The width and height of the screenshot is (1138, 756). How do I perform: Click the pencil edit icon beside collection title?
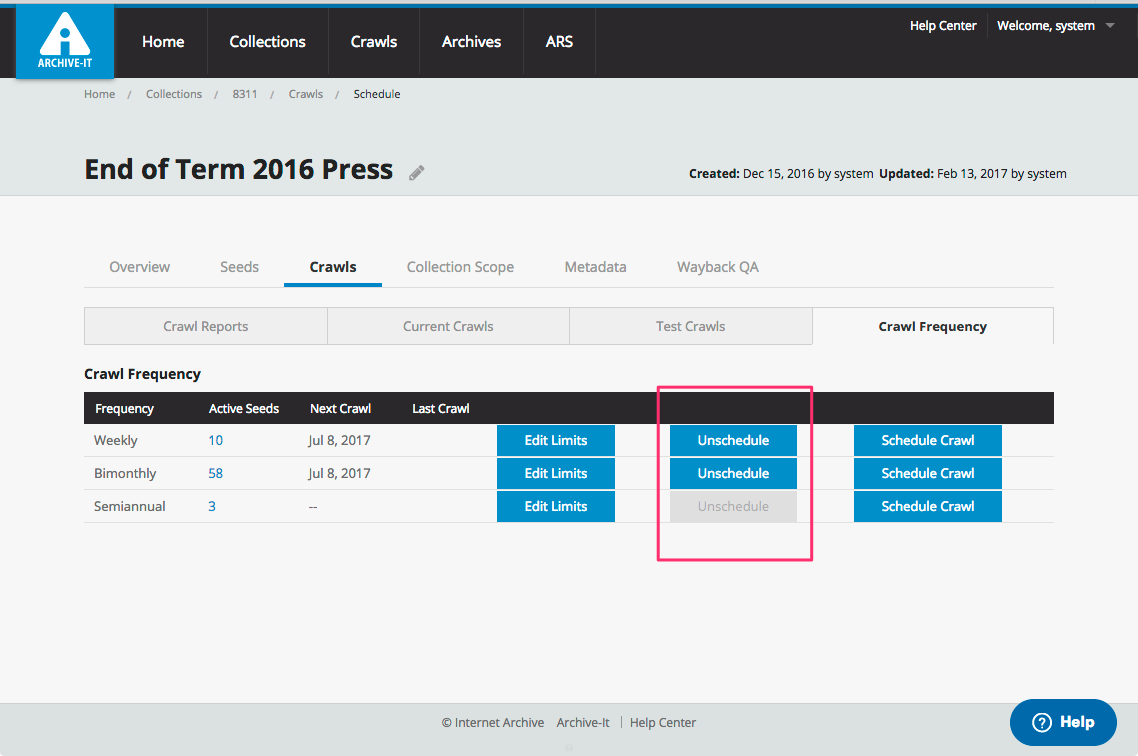pos(417,172)
